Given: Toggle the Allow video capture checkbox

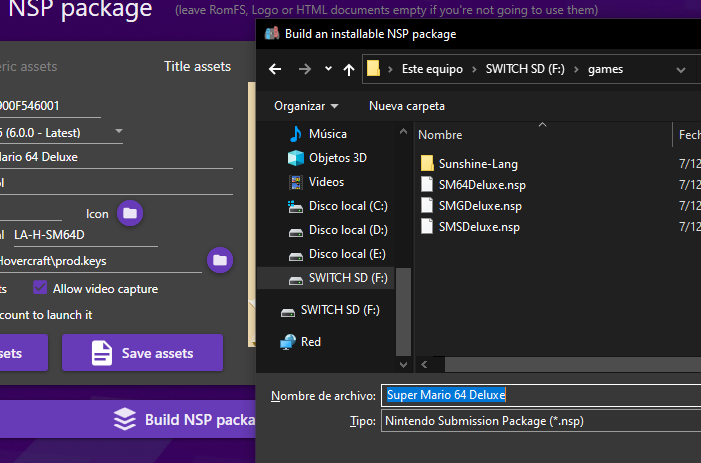Looking at the screenshot, I should coord(40,287).
